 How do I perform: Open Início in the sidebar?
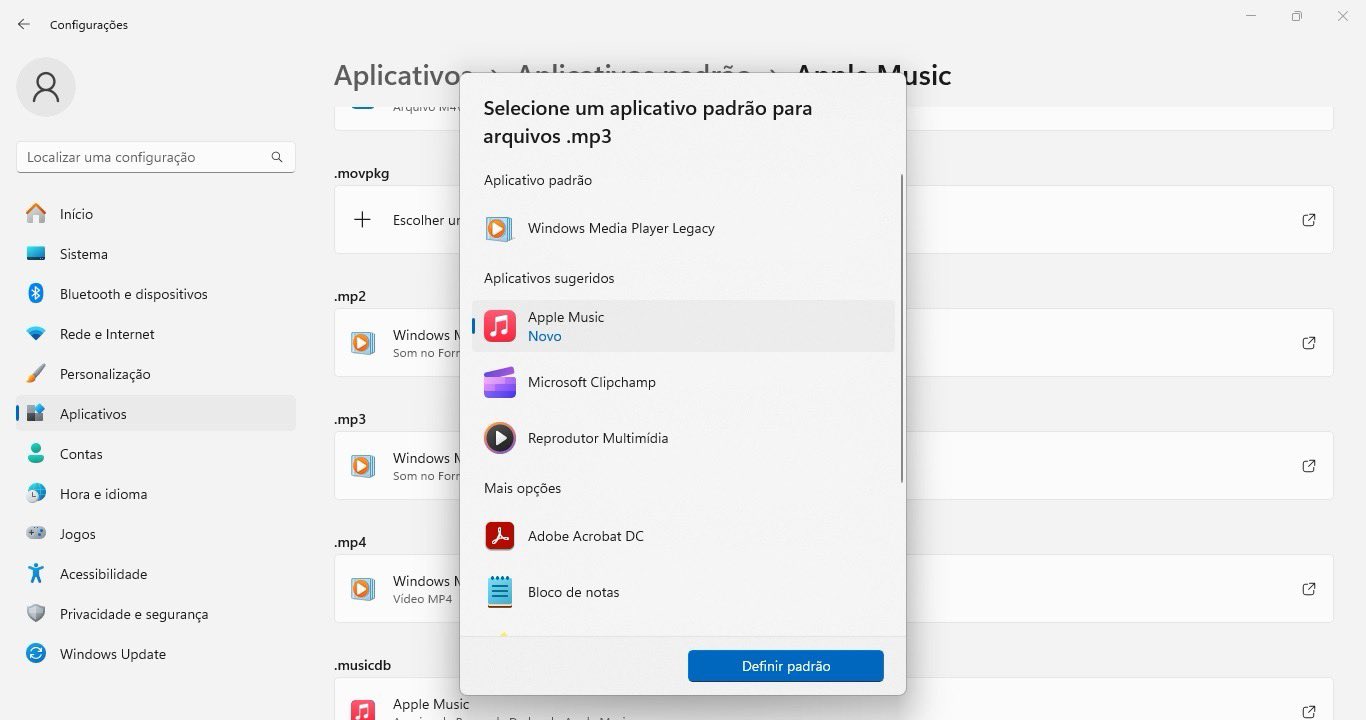click(x=155, y=214)
